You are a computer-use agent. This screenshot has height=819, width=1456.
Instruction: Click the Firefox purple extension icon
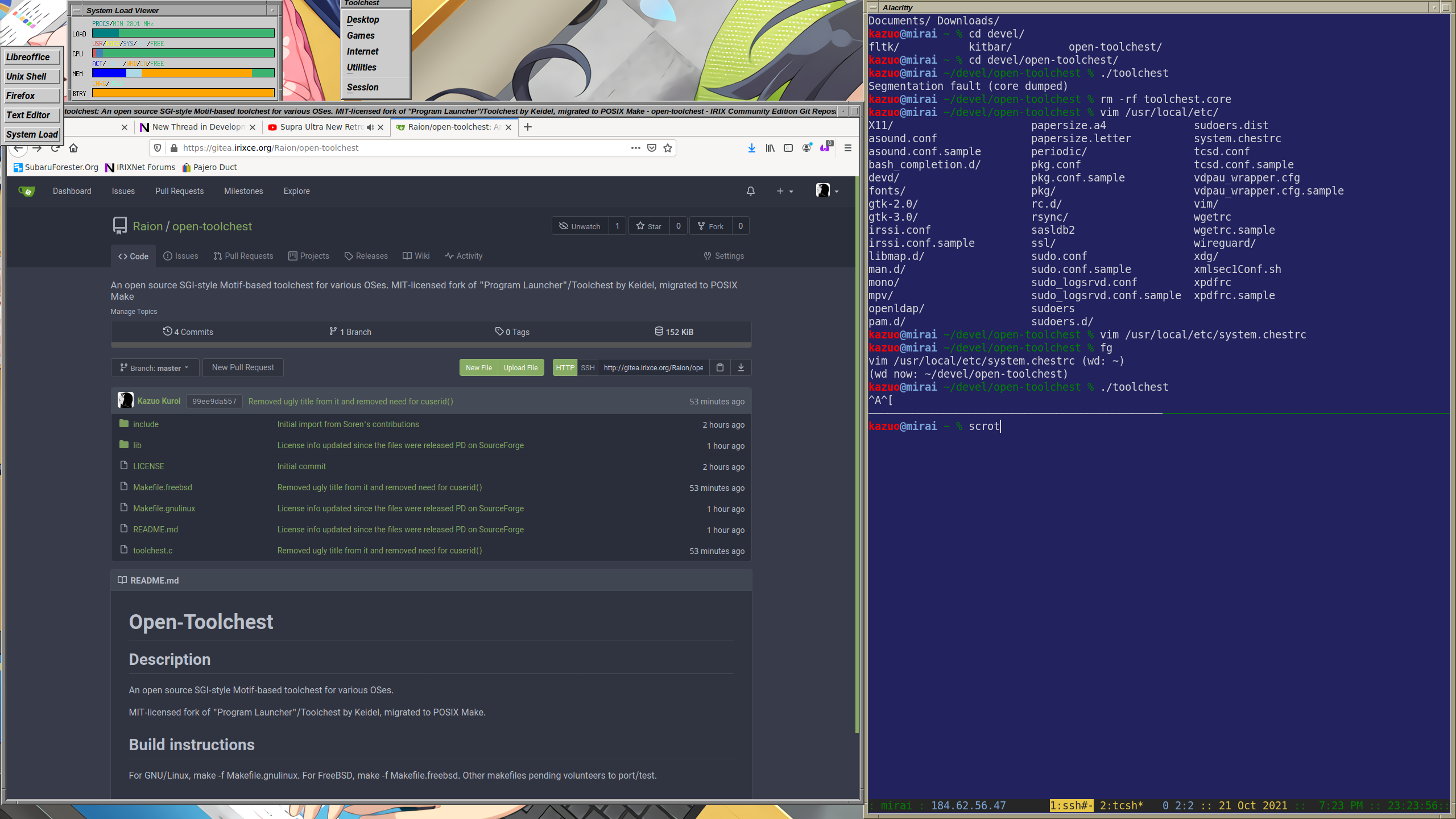825,148
